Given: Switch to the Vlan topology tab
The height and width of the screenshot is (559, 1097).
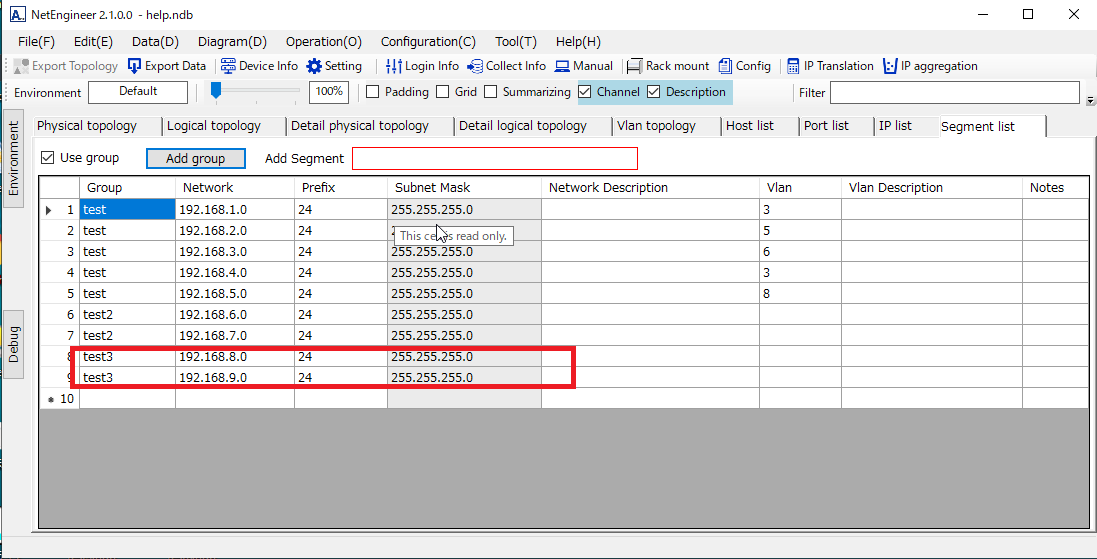Looking at the screenshot, I should tap(656, 126).
